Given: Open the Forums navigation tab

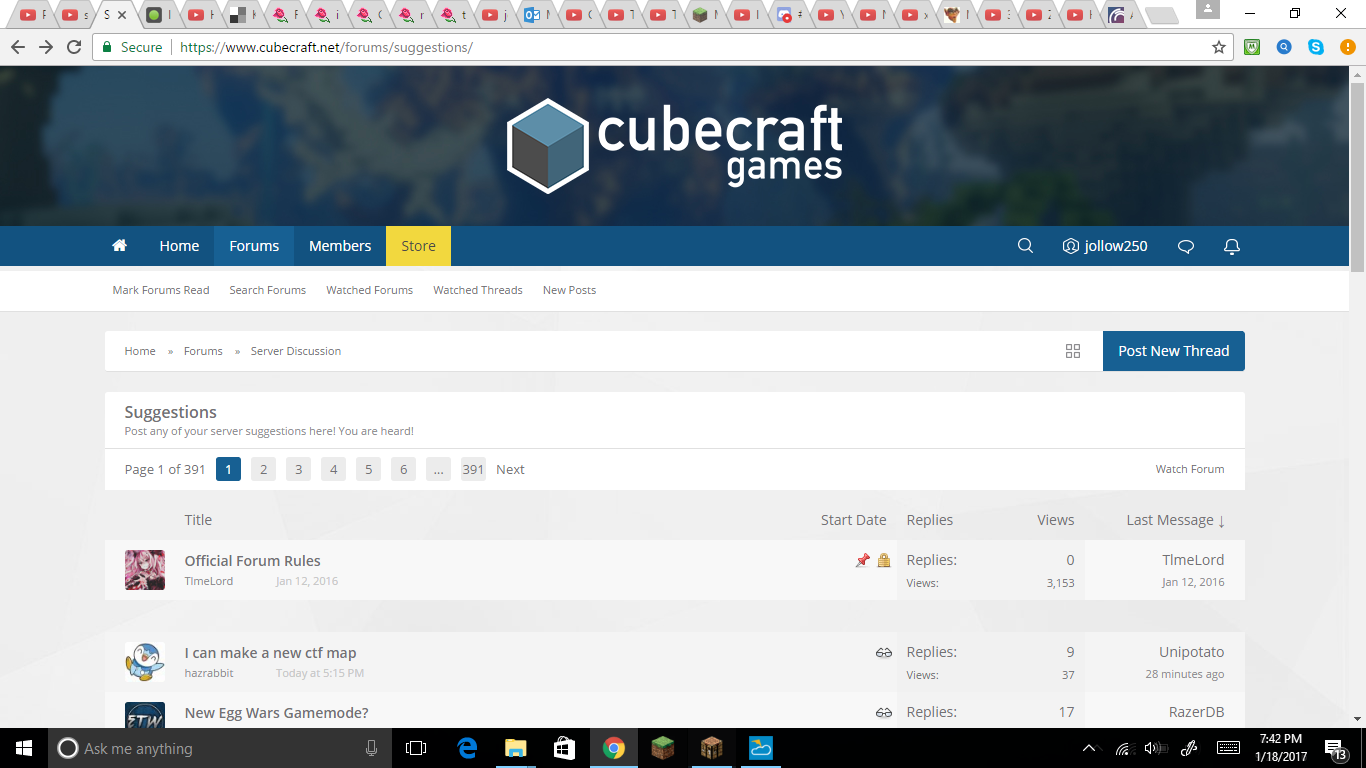Looking at the screenshot, I should point(254,246).
